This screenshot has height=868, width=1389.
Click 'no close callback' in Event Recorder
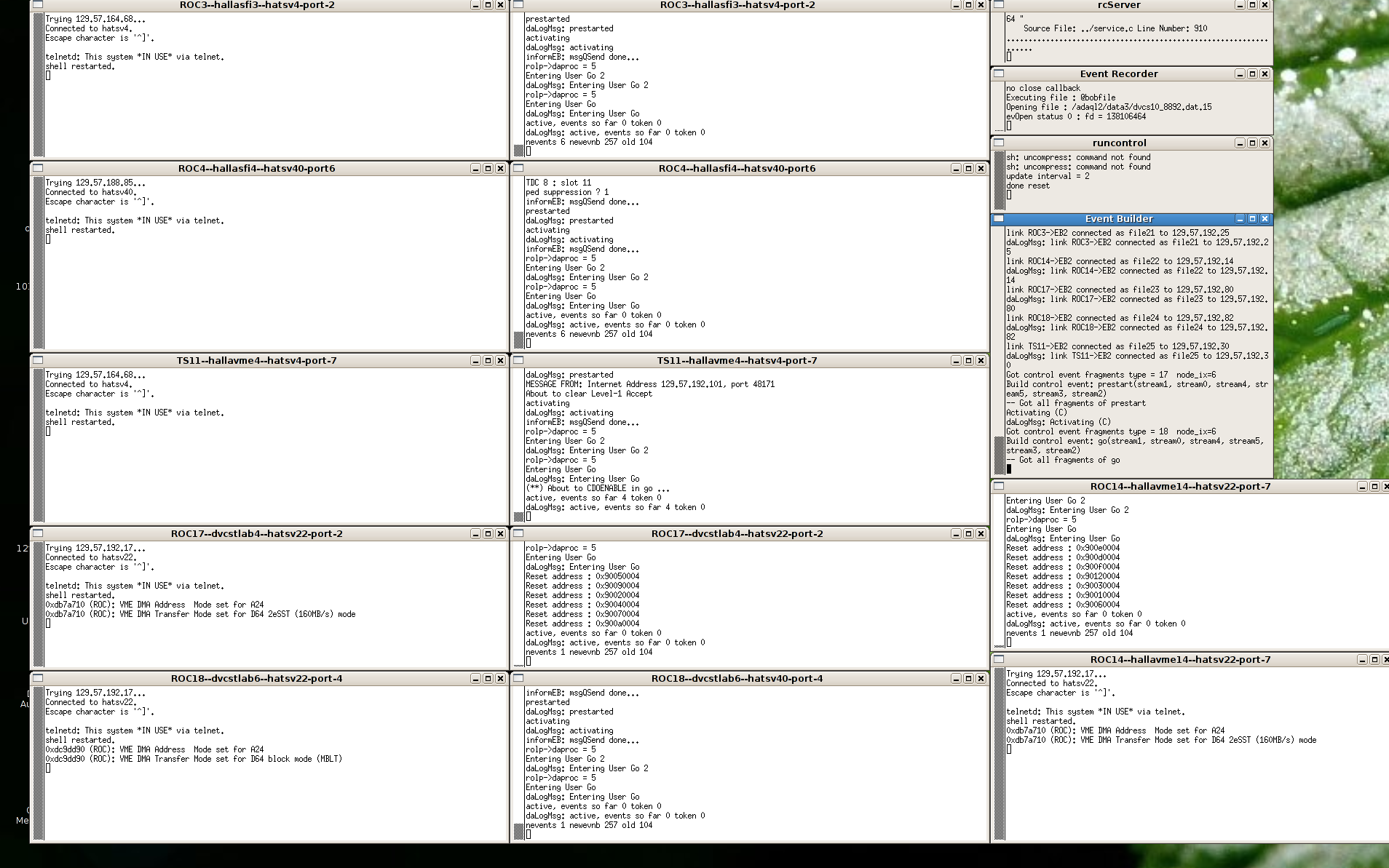pyautogui.click(x=1043, y=88)
